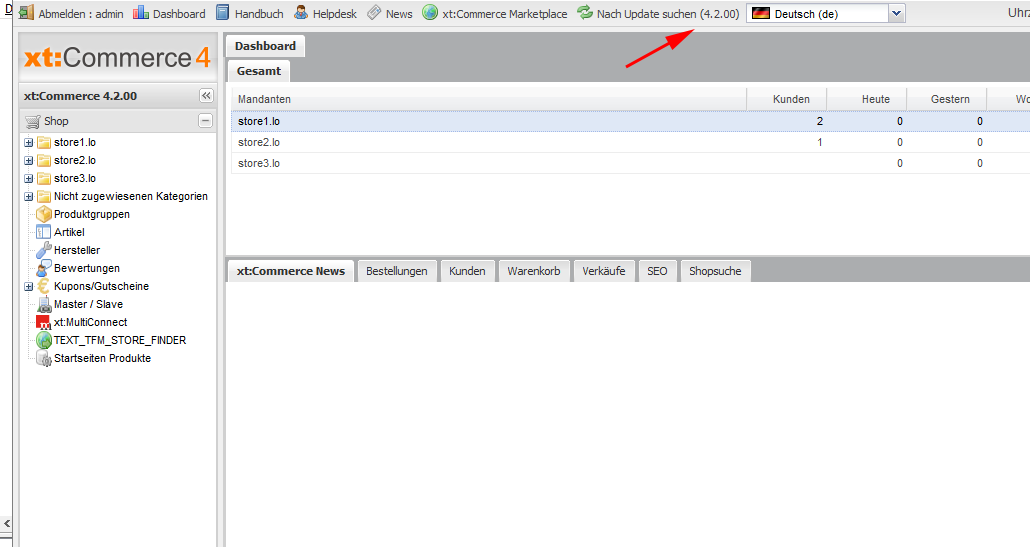Image resolution: width=1030 pixels, height=547 pixels.
Task: Click the Abmelden logout door icon
Action: click(x=26, y=12)
